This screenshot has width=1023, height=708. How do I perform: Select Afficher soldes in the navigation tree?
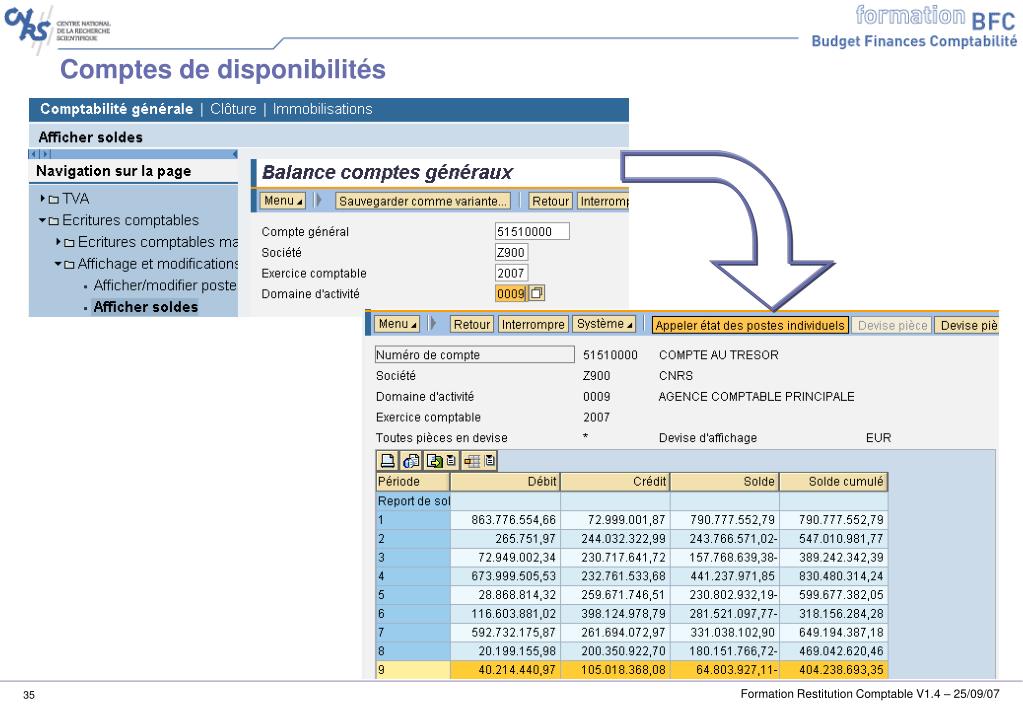click(145, 307)
